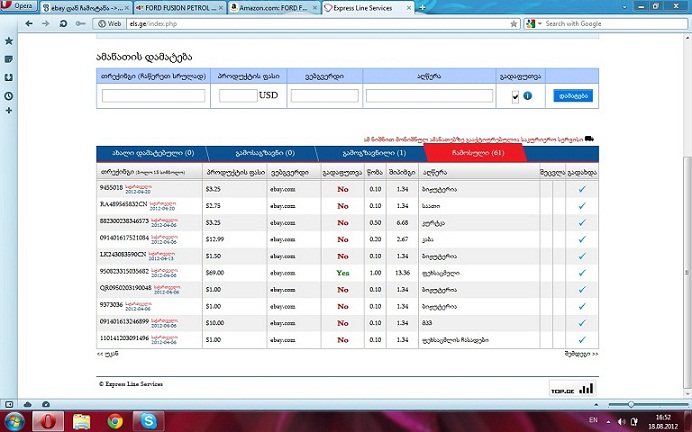
Task: Click paid checkmark for parcel 9373036
Action: (582, 306)
